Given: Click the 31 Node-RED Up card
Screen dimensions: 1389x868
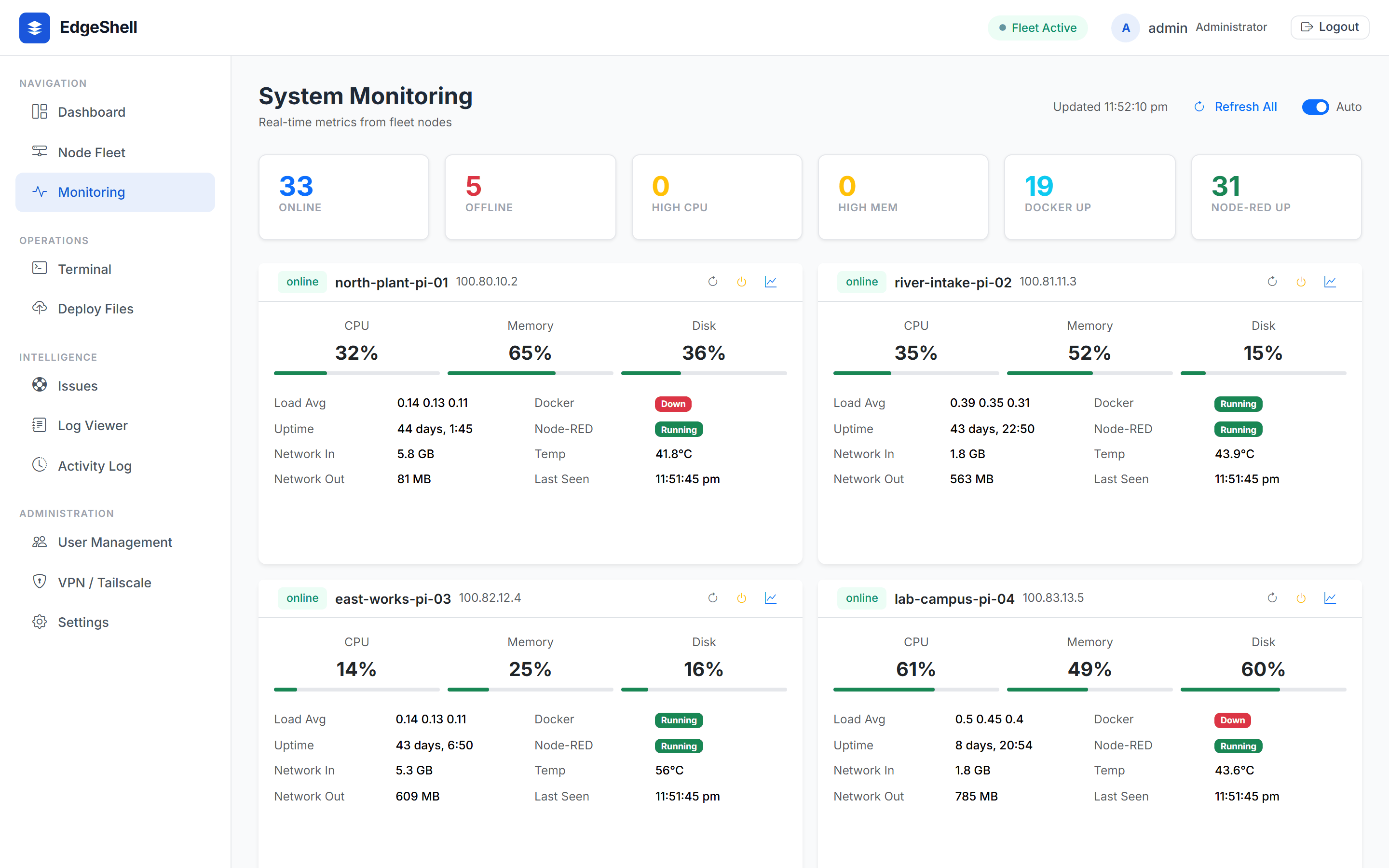Looking at the screenshot, I should pos(1276,197).
